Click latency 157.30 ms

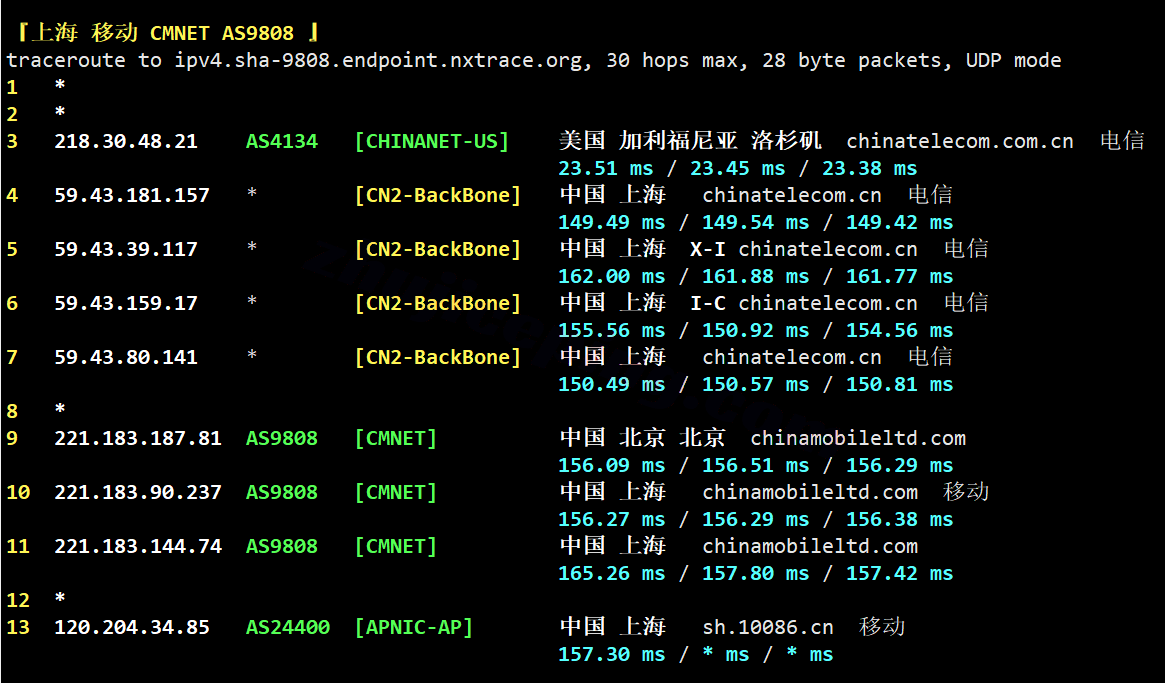(611, 654)
